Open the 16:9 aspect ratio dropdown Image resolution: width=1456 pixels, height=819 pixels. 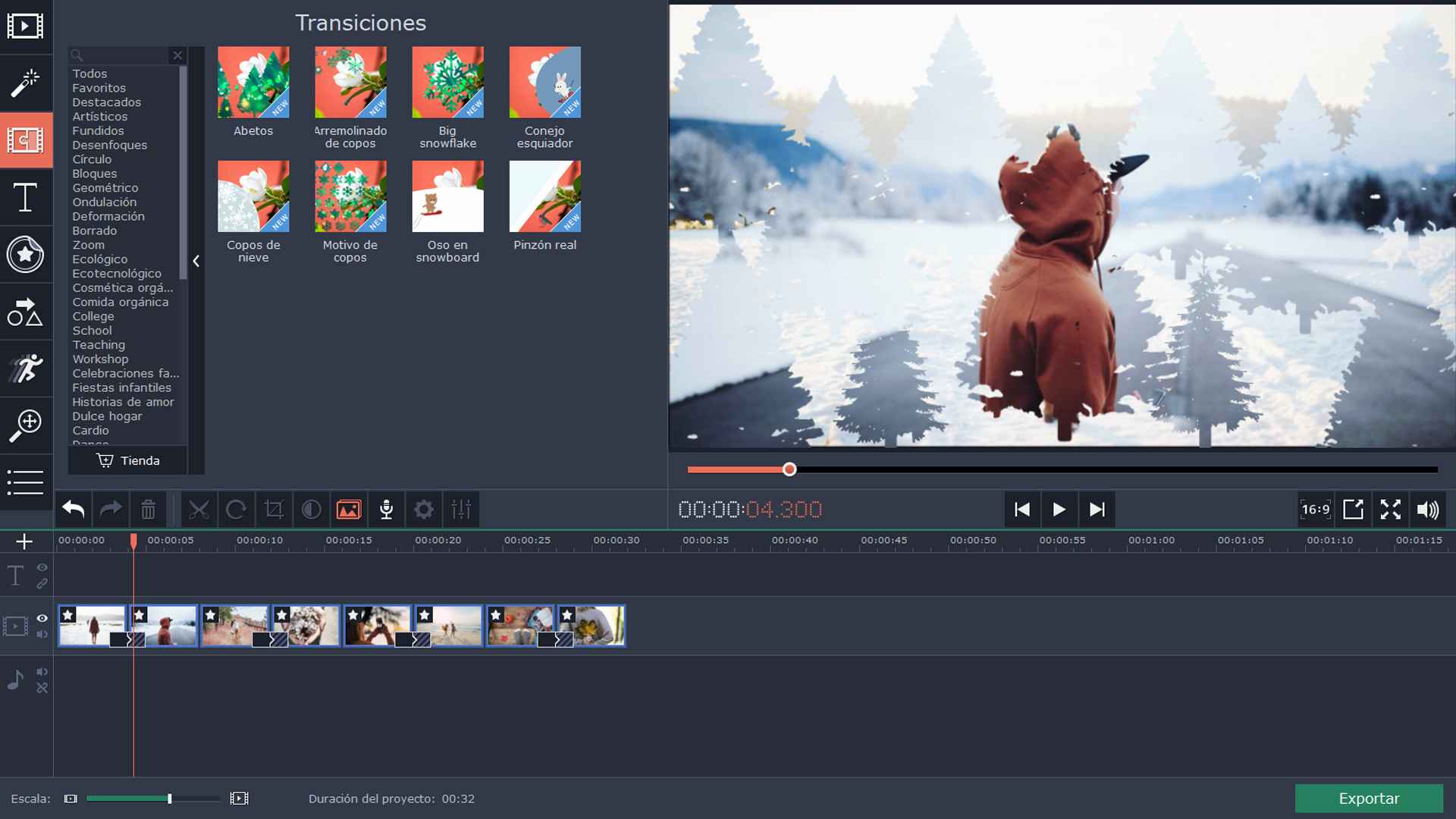click(x=1316, y=510)
